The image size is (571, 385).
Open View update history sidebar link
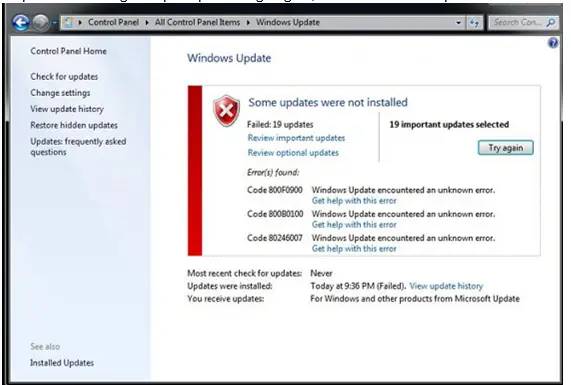pyautogui.click(x=67, y=109)
